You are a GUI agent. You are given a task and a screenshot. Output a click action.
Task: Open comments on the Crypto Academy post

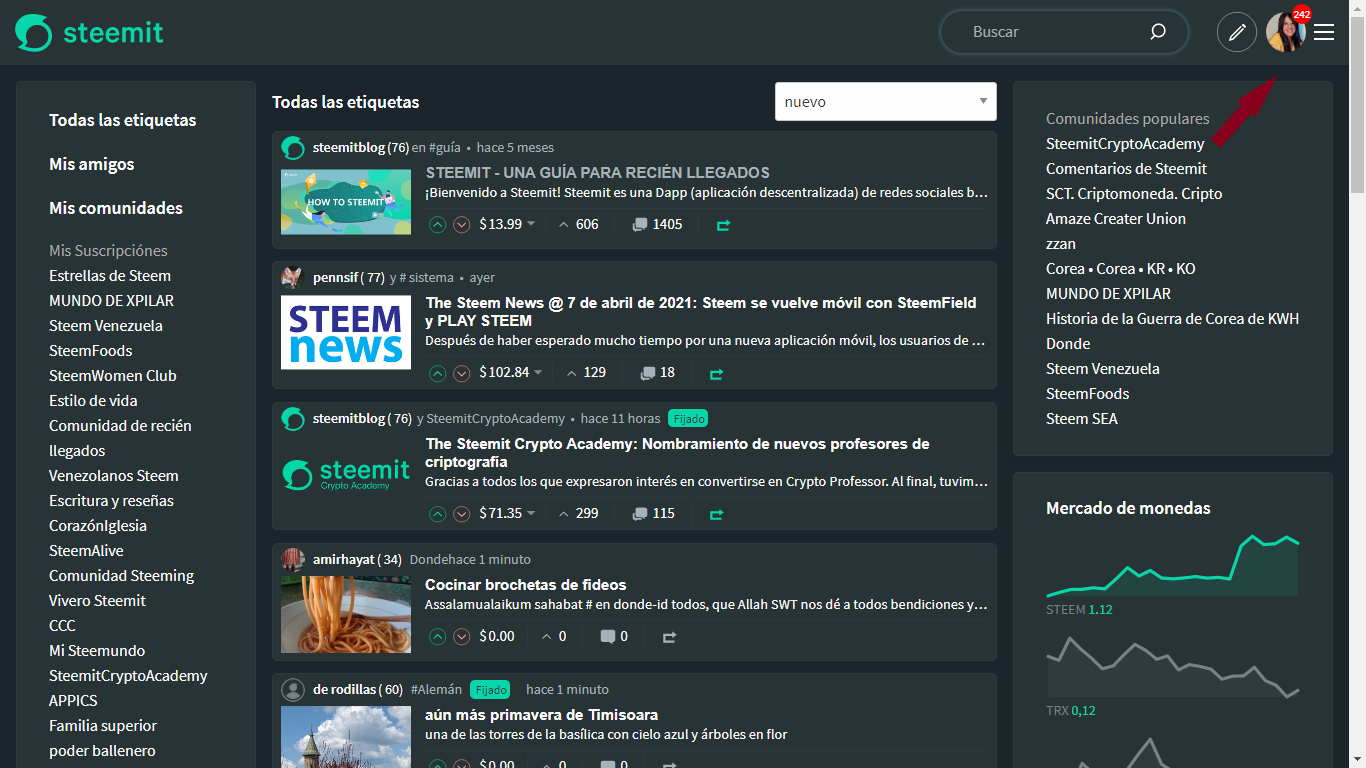point(654,514)
